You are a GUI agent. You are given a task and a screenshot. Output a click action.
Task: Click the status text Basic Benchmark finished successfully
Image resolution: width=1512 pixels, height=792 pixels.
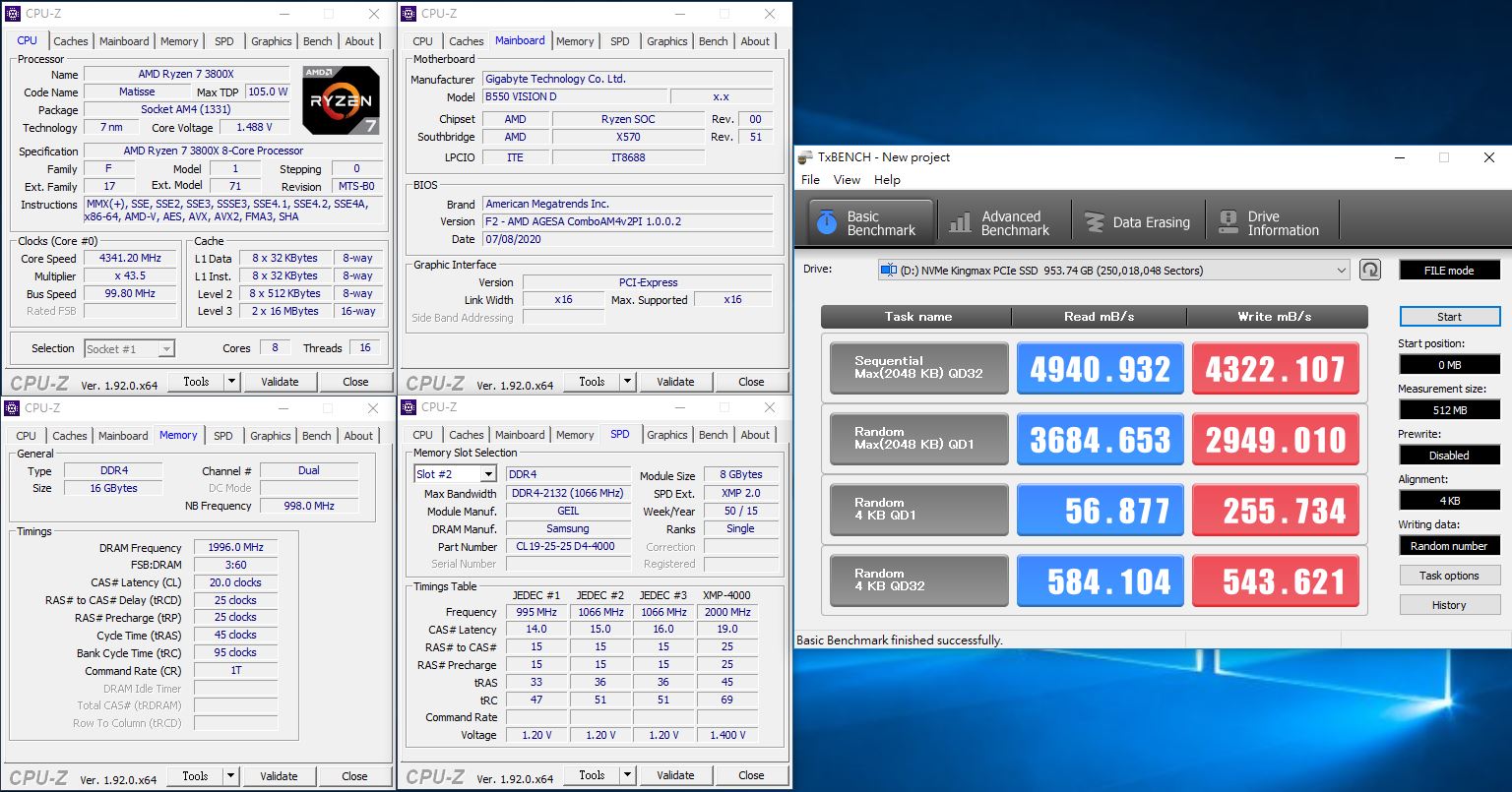pyautogui.click(x=900, y=640)
